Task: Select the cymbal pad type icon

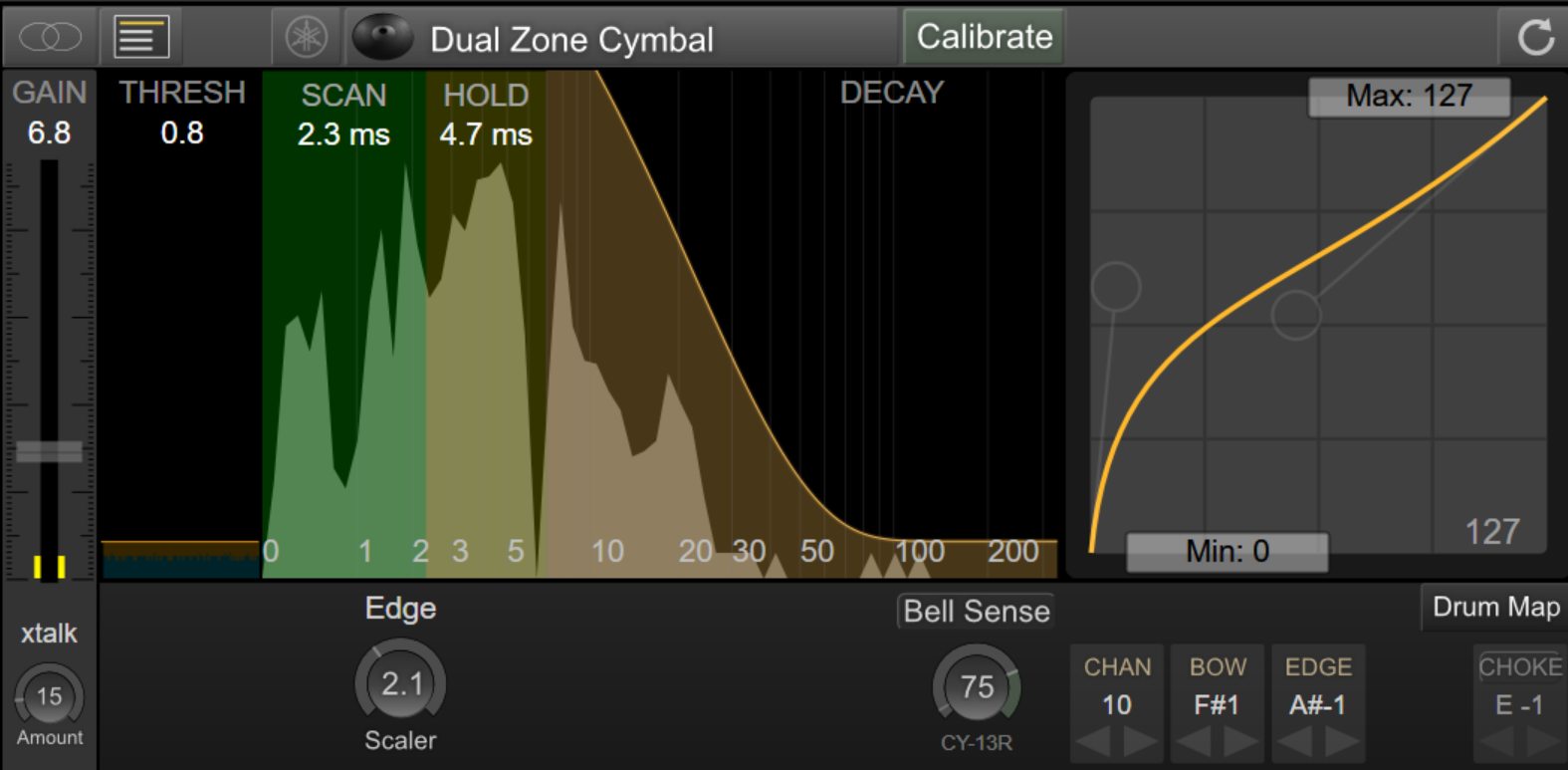Action: click(x=383, y=38)
